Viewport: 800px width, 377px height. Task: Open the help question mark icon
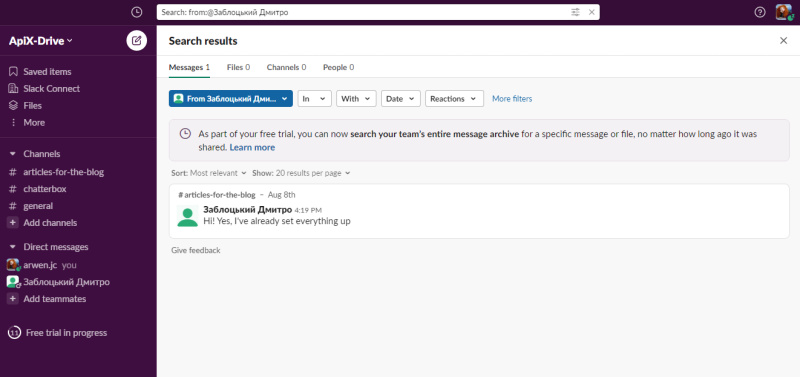click(x=760, y=12)
